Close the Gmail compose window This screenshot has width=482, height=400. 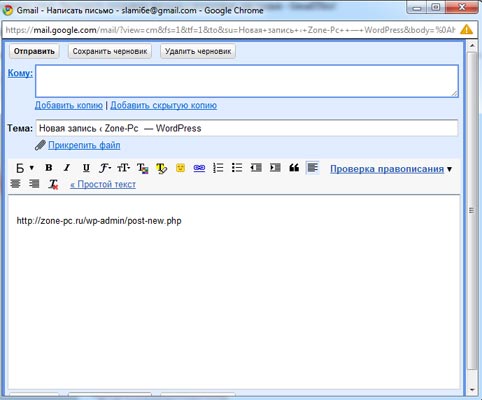click(462, 7)
